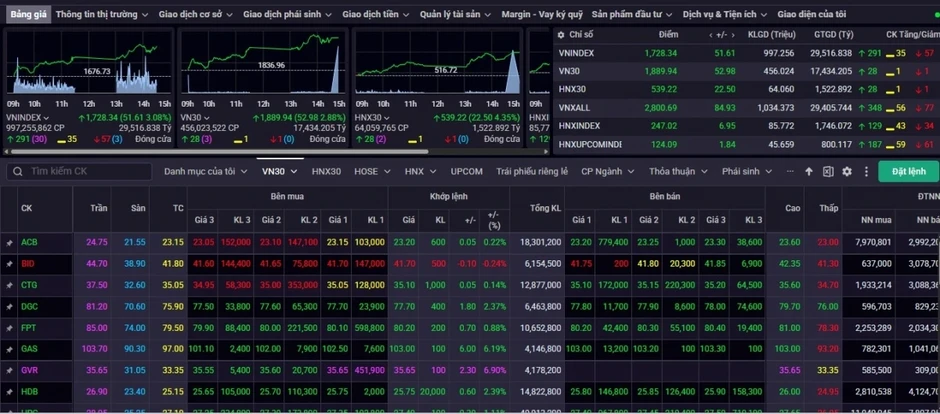
Task: Open Thông tin thị trường menu
Action: pos(102,14)
